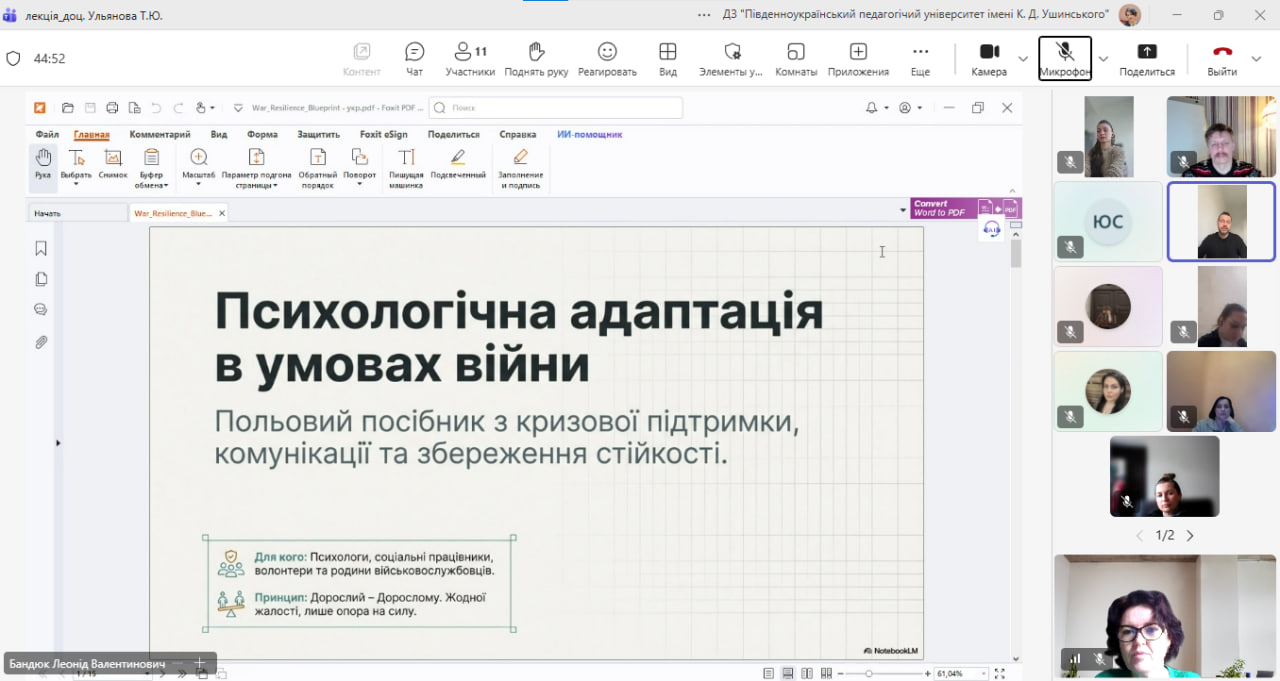Viewport: 1280px width, 681px height.
Task: Open leave meeting options arrow
Action: [x=1258, y=59]
